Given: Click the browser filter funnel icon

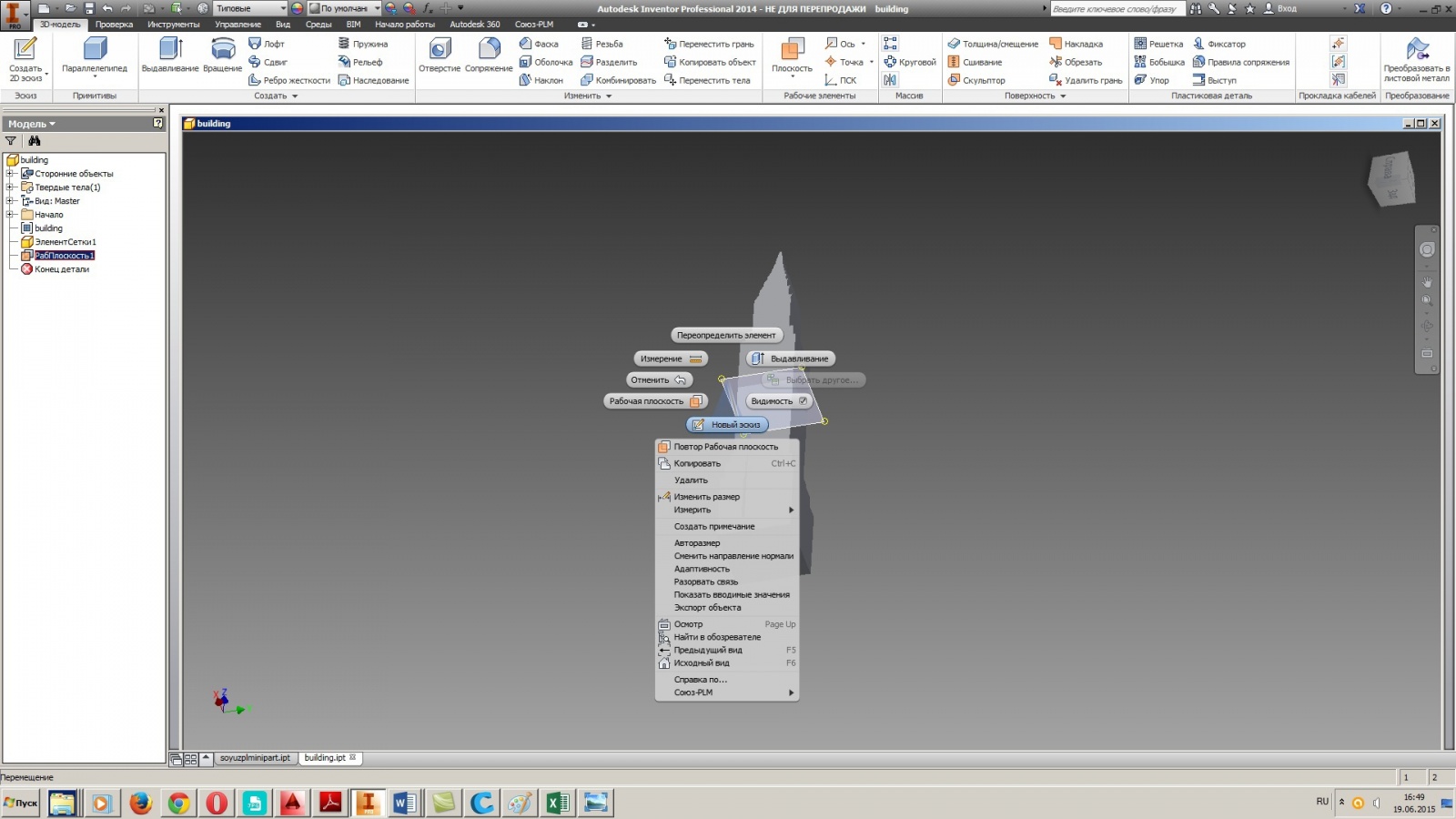Looking at the screenshot, I should [x=11, y=141].
